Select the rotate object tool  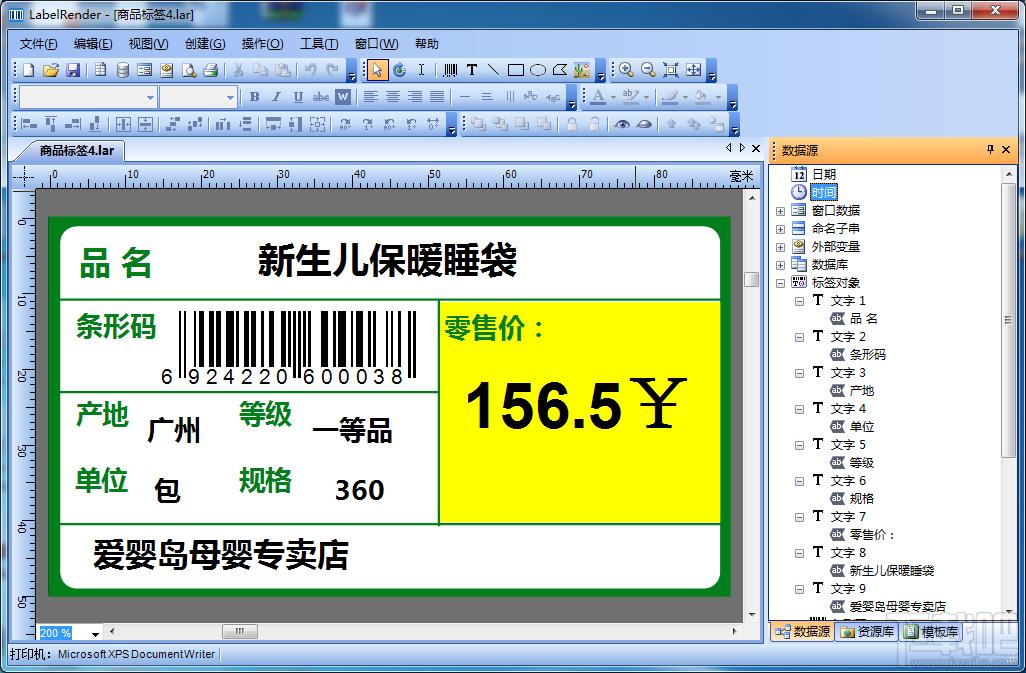[x=400, y=70]
